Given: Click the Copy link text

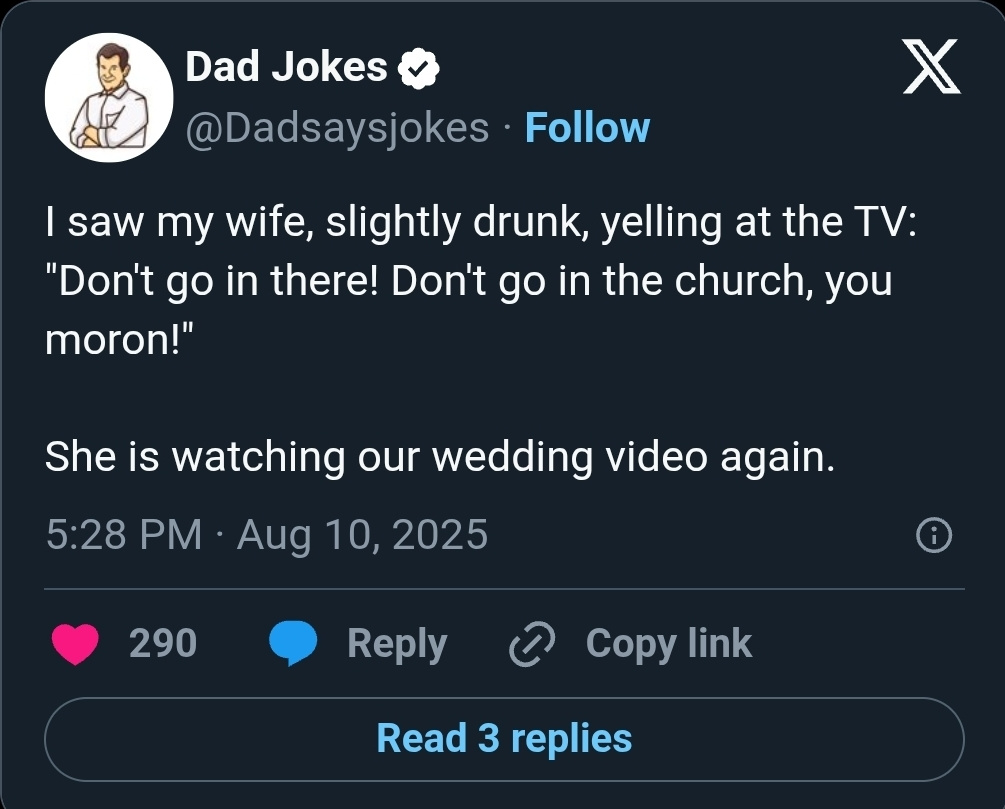Looking at the screenshot, I should pos(668,643).
